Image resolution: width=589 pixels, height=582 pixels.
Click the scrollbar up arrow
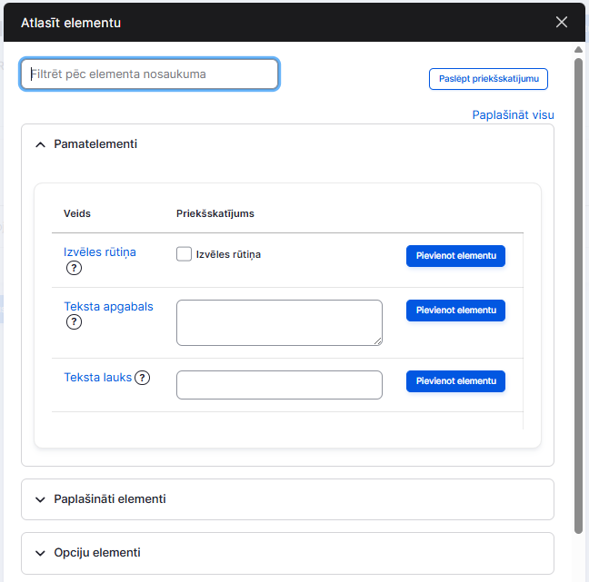578,50
